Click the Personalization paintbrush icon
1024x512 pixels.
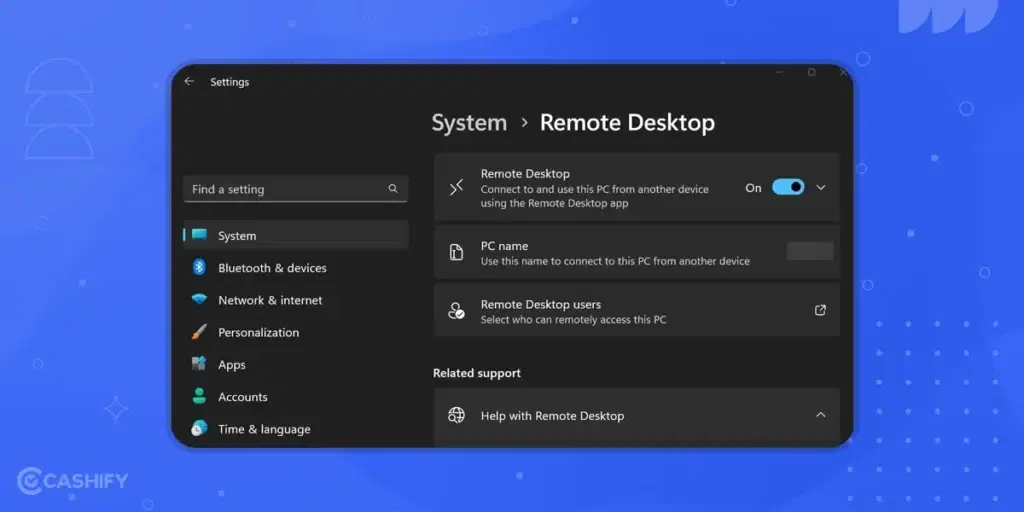[x=199, y=332]
